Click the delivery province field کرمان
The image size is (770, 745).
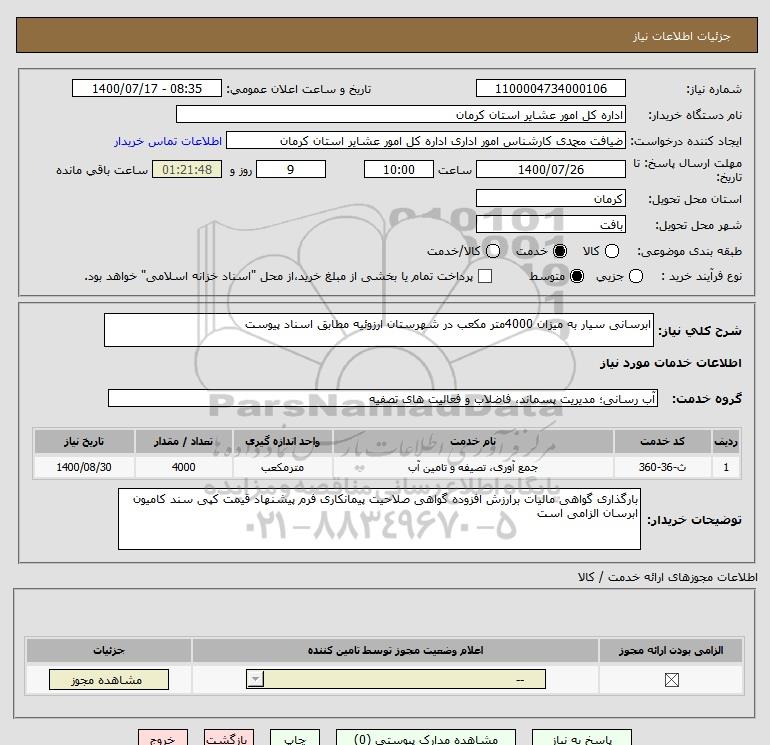(x=550, y=198)
